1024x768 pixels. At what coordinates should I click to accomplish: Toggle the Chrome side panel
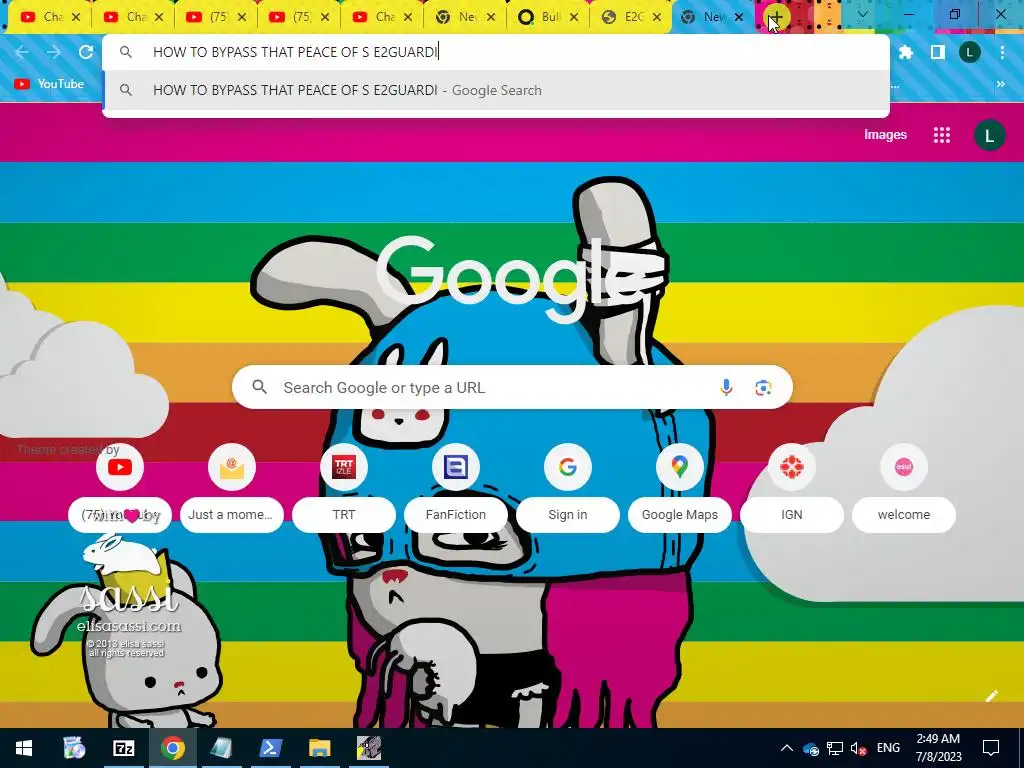pos(938,52)
